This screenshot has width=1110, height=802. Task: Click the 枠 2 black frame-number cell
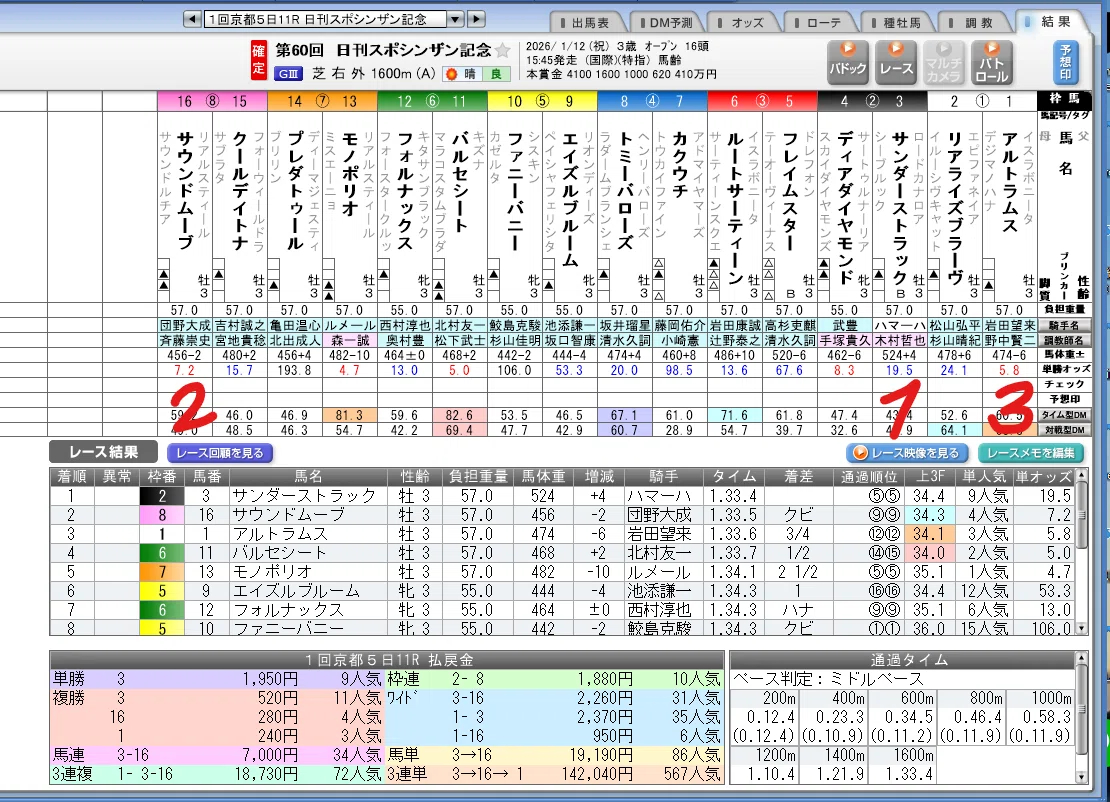(x=162, y=495)
